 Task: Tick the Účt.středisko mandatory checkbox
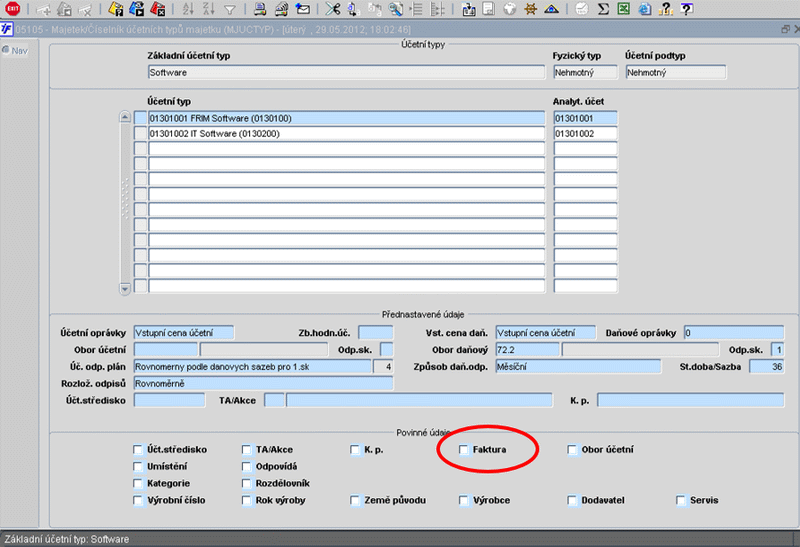coord(137,450)
